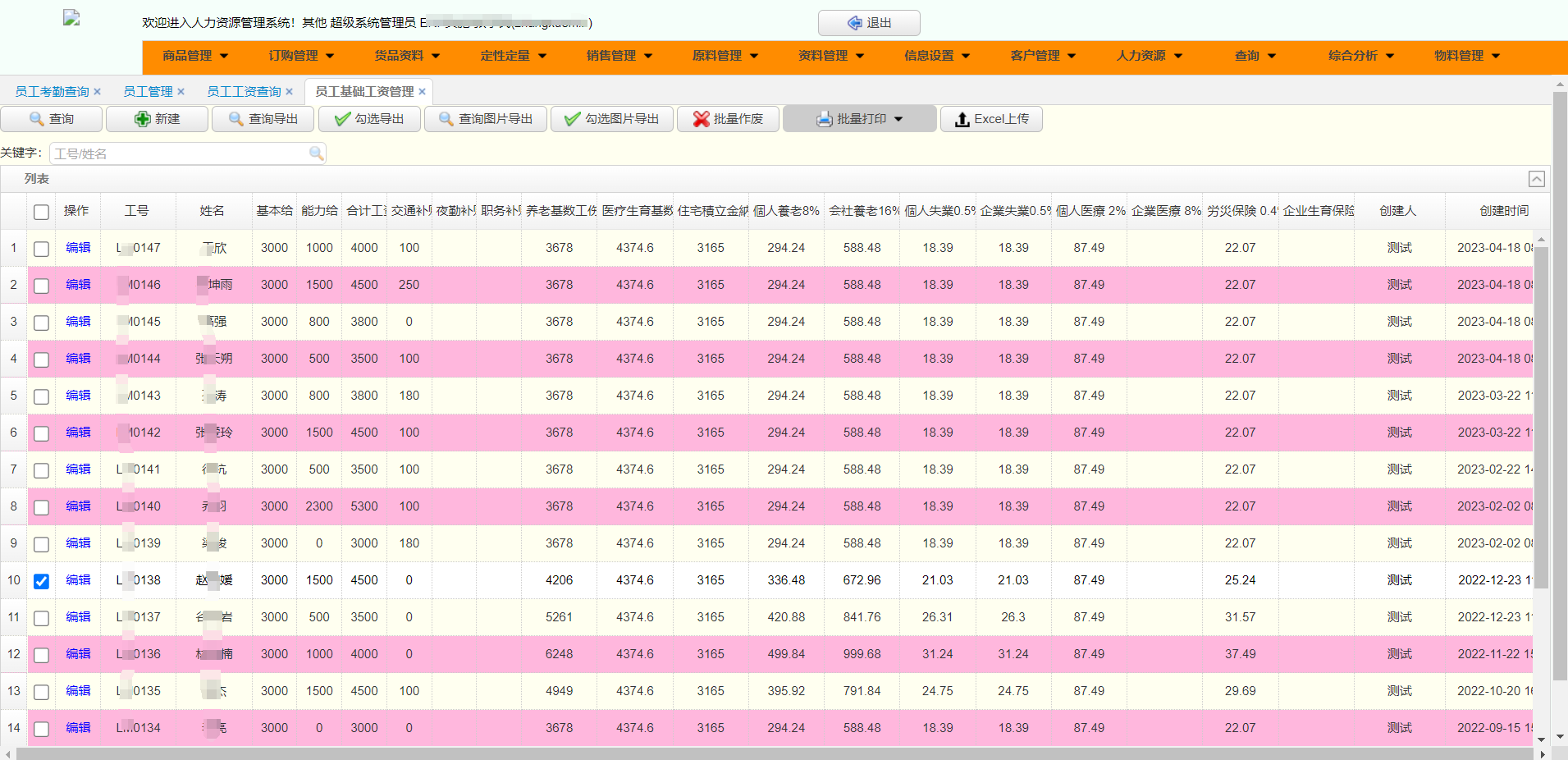Image resolution: width=1568 pixels, height=760 pixels.
Task: Click the checkmark icon on 勾选图片导出
Action: tap(573, 119)
